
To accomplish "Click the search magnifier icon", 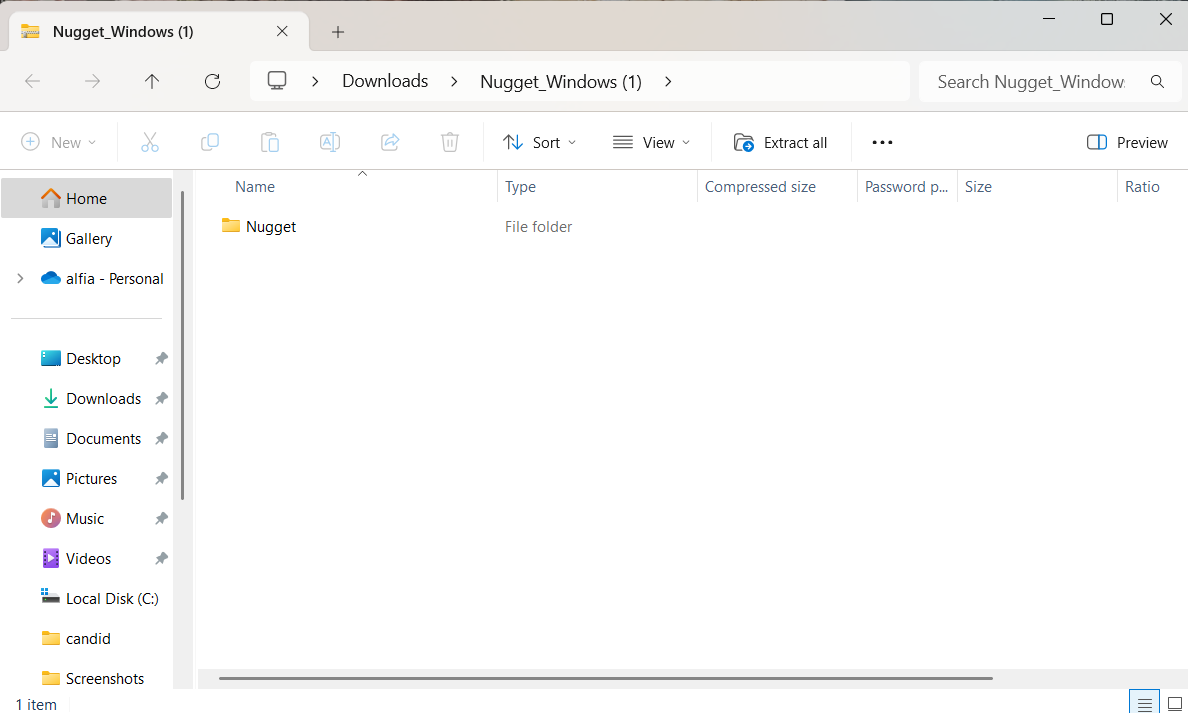I will (1157, 81).
